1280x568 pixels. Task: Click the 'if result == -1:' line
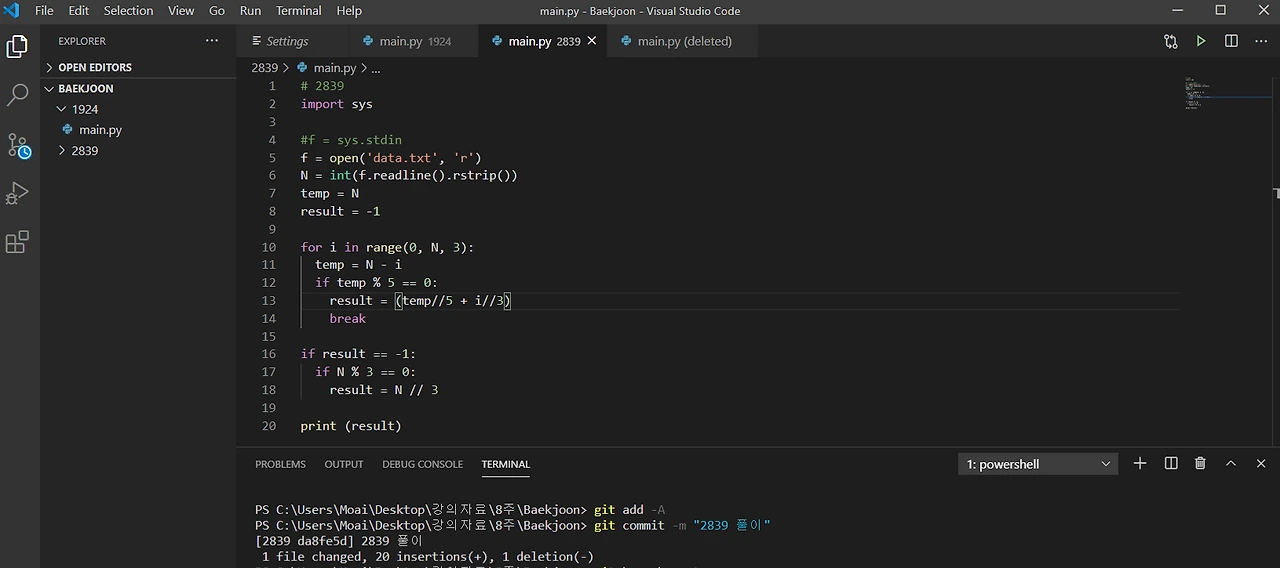(x=358, y=354)
